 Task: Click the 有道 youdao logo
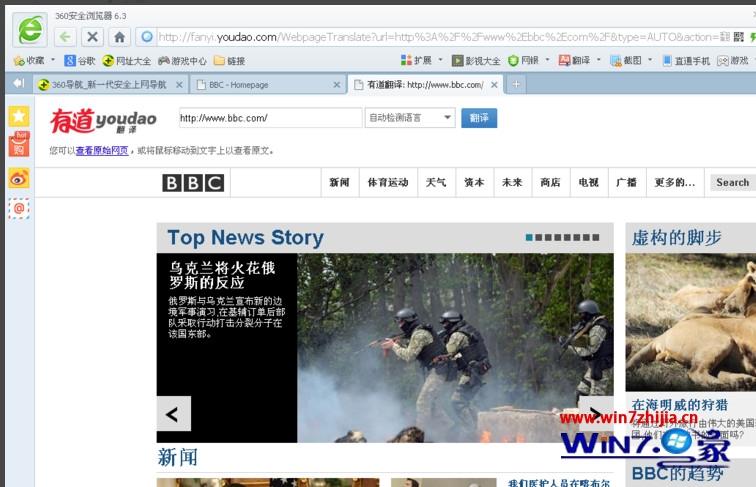click(103, 121)
